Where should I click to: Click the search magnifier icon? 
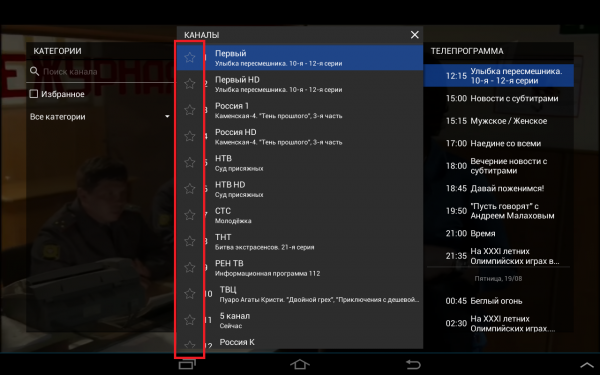(x=34, y=71)
